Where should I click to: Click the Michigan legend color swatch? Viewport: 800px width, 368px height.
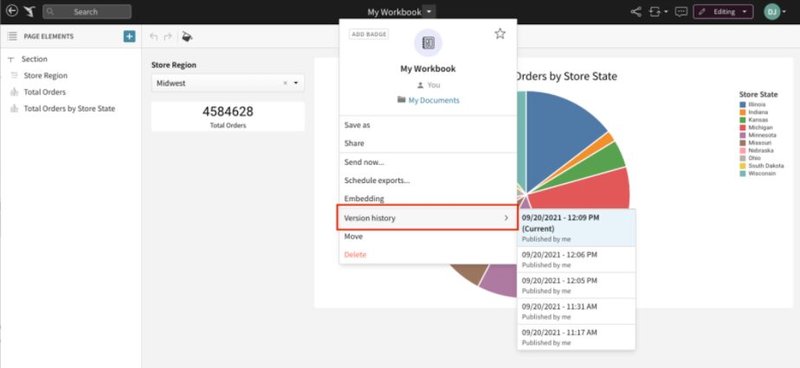[x=743, y=128]
